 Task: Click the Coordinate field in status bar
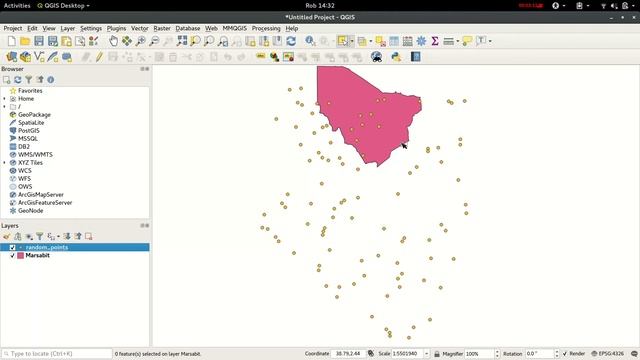tap(349, 353)
